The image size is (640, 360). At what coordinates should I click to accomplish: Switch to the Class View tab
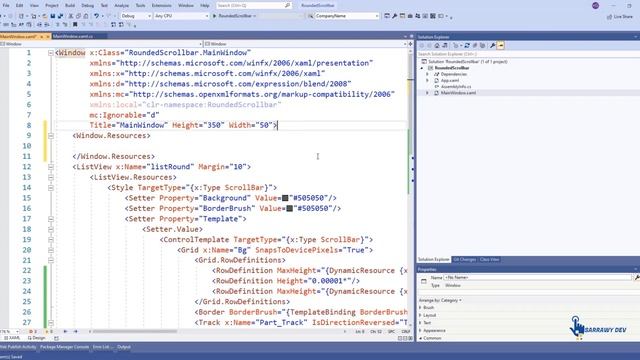click(489, 260)
